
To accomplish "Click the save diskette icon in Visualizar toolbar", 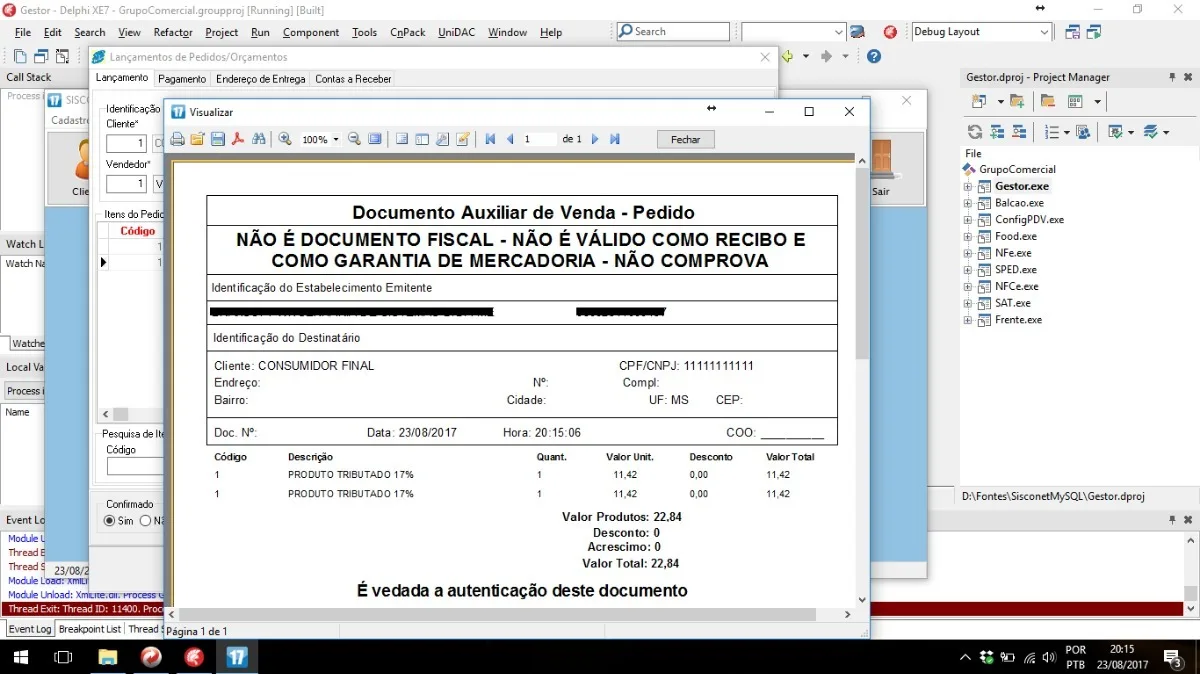I will coord(217,140).
